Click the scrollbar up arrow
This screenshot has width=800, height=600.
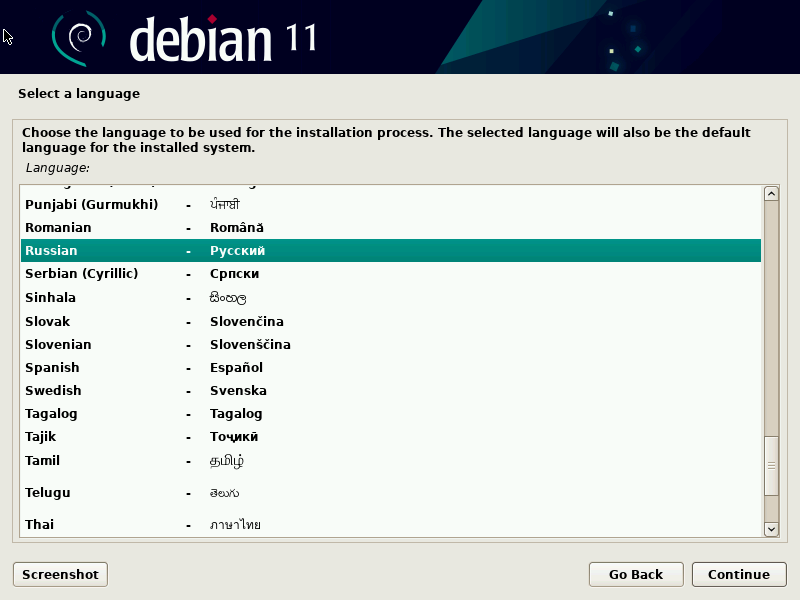[771, 192]
